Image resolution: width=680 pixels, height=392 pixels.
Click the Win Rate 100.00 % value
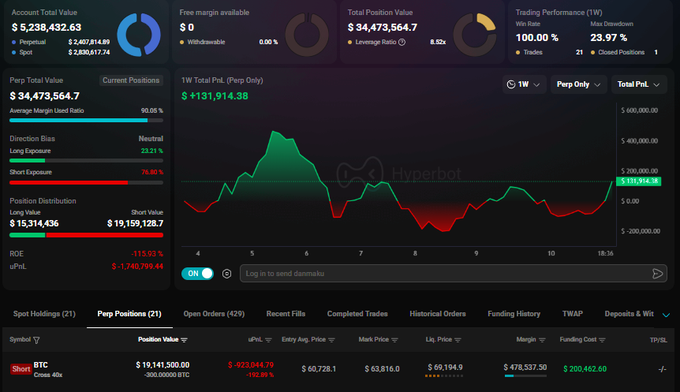tap(537, 38)
